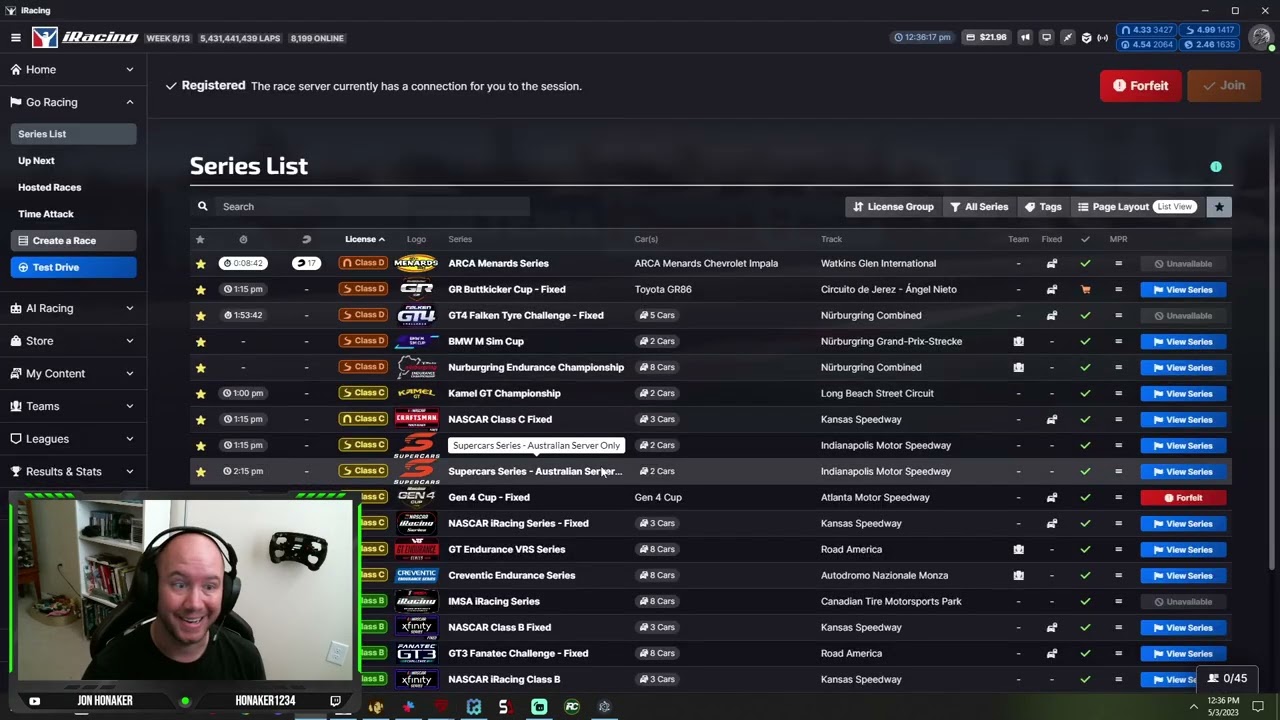Click the 8 Cars badge for Nurburgring Endurance
This screenshot has width=1280, height=720.
pyautogui.click(x=657, y=368)
